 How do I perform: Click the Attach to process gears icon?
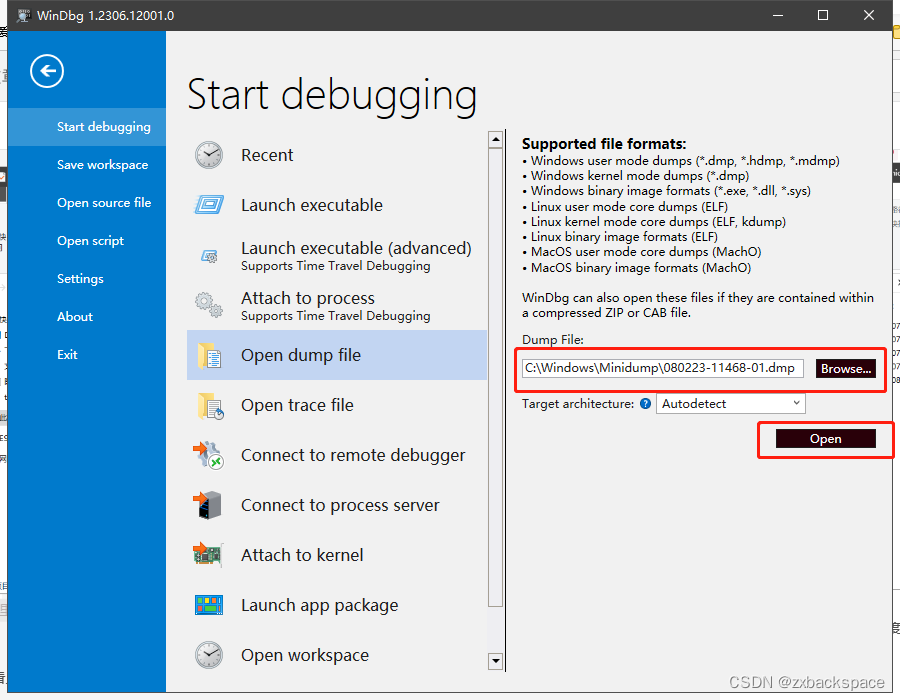click(209, 305)
